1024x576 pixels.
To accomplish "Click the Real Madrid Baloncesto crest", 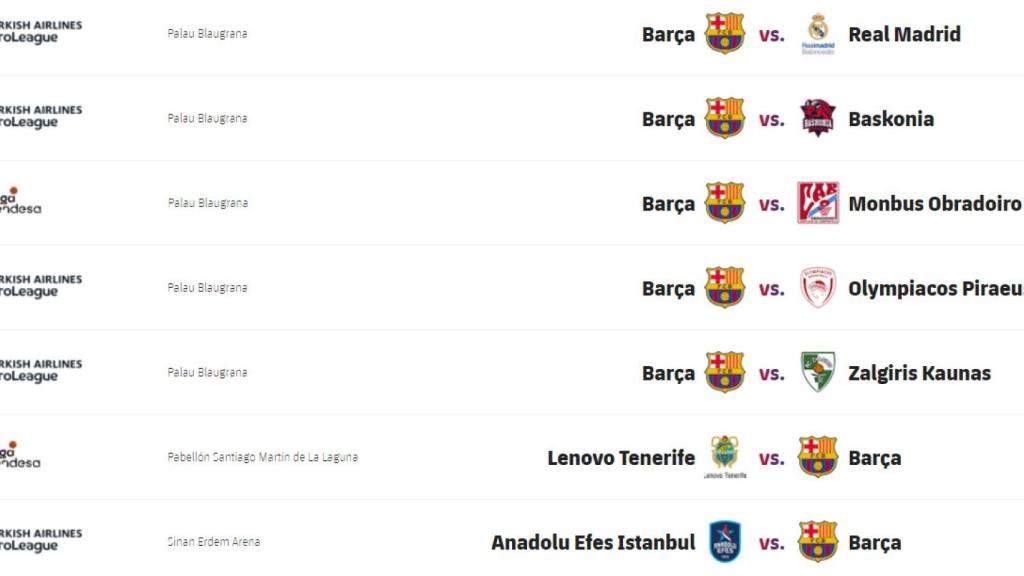I will [x=818, y=33].
